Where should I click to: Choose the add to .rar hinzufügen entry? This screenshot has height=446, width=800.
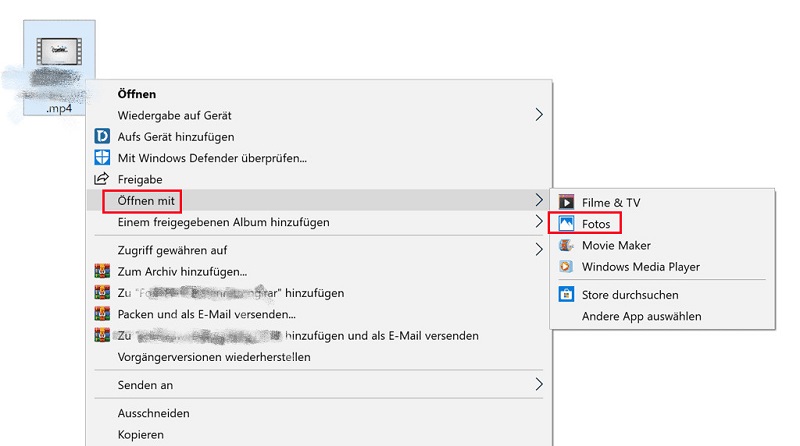[x=231, y=293]
